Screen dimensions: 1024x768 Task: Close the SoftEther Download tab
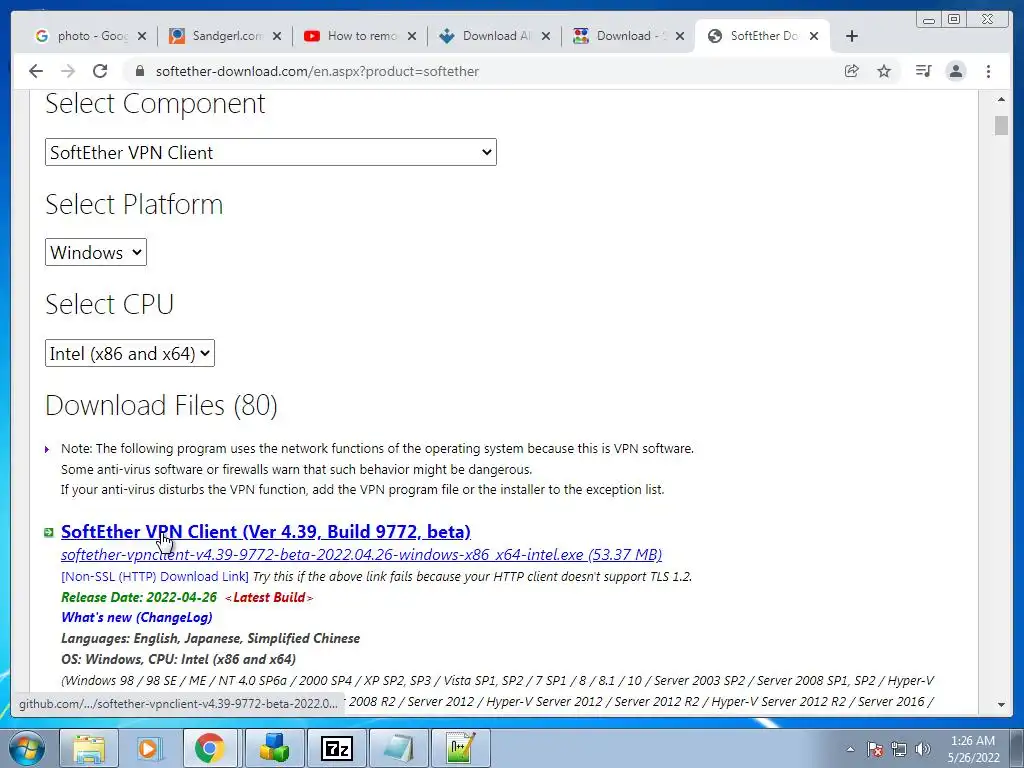(814, 37)
